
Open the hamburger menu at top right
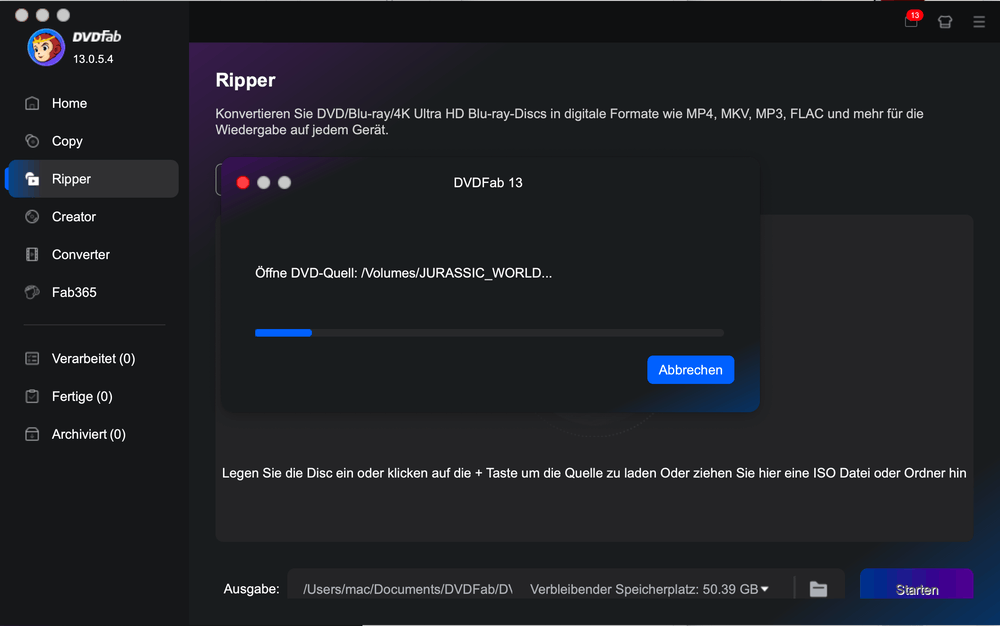coord(979,22)
